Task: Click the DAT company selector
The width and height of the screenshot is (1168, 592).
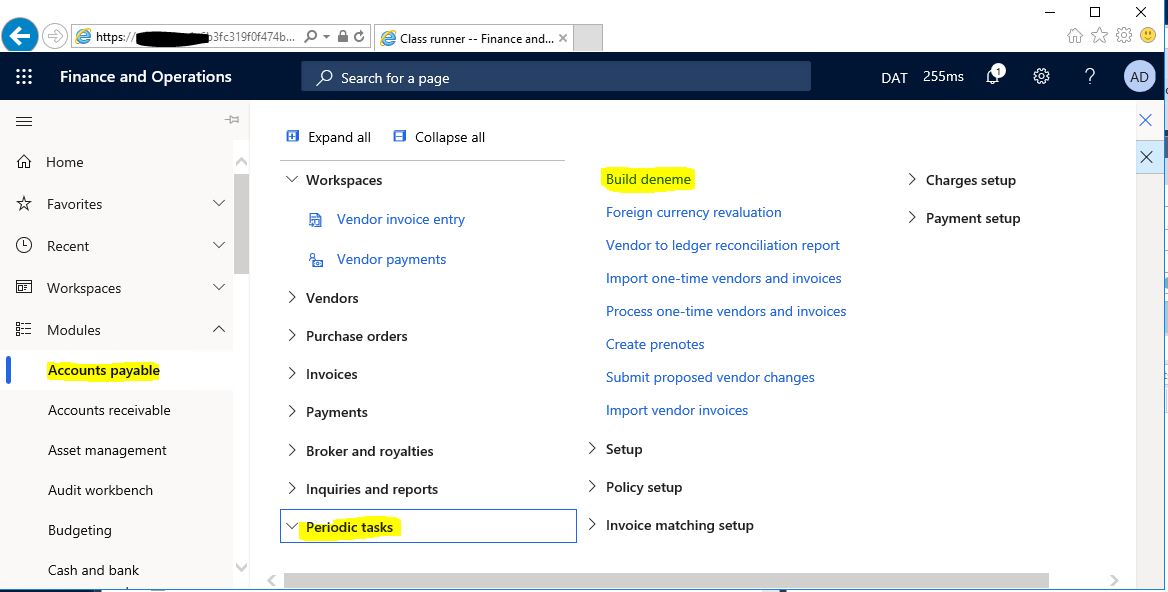Action: [894, 77]
